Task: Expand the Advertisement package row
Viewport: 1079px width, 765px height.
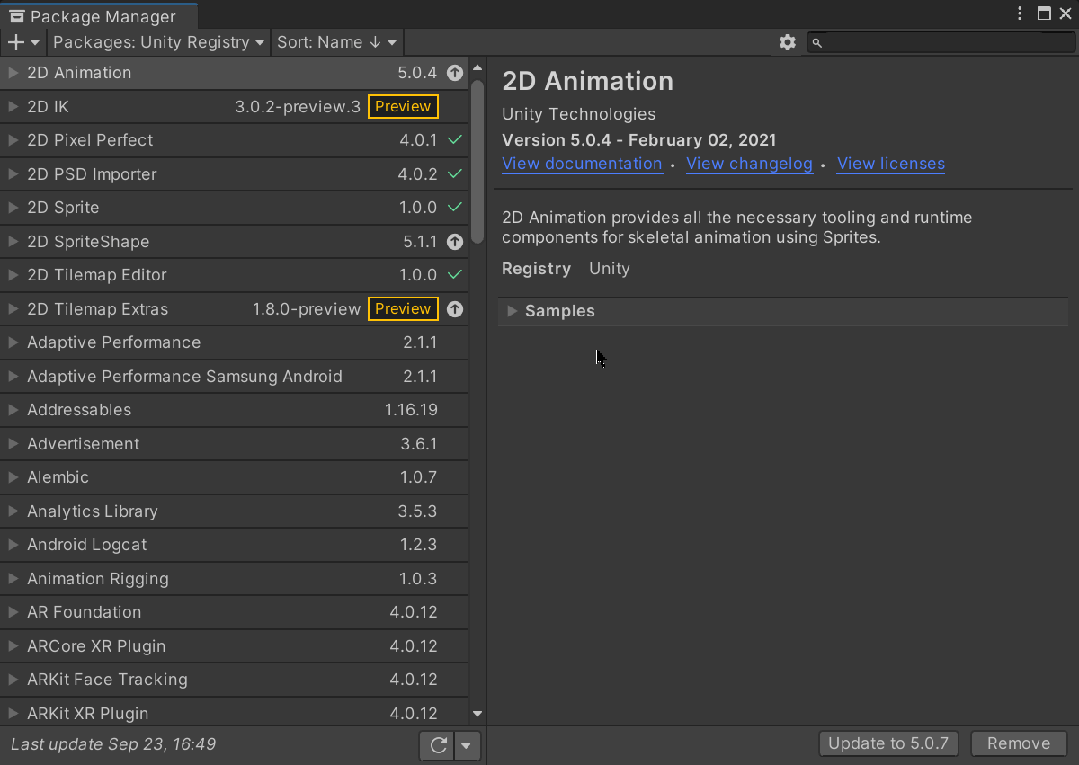Action: click(12, 444)
